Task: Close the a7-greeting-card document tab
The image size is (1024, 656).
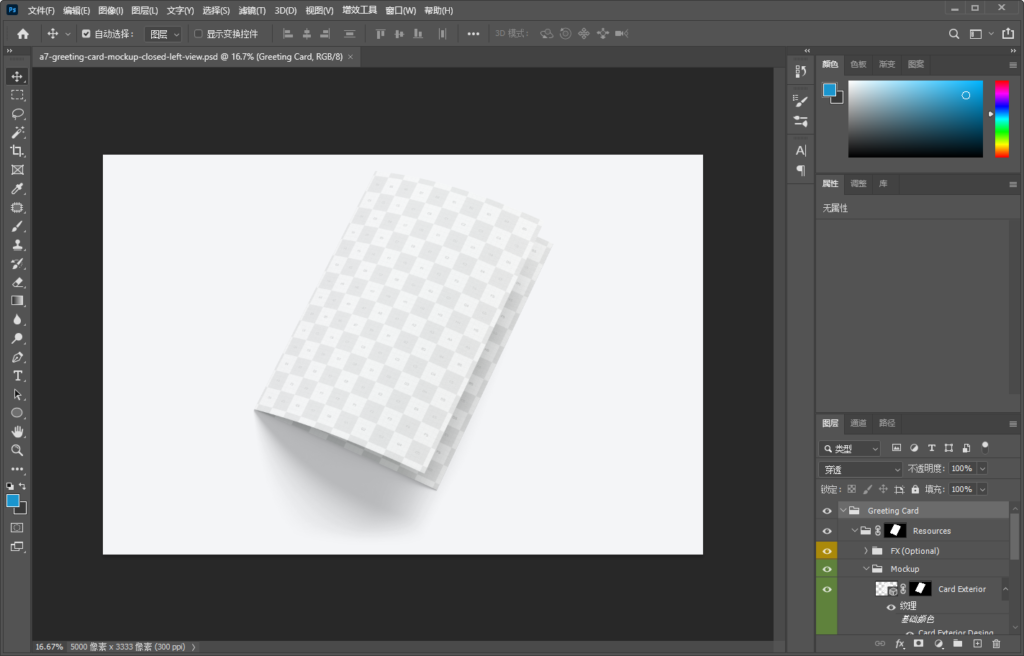Action: click(x=351, y=57)
